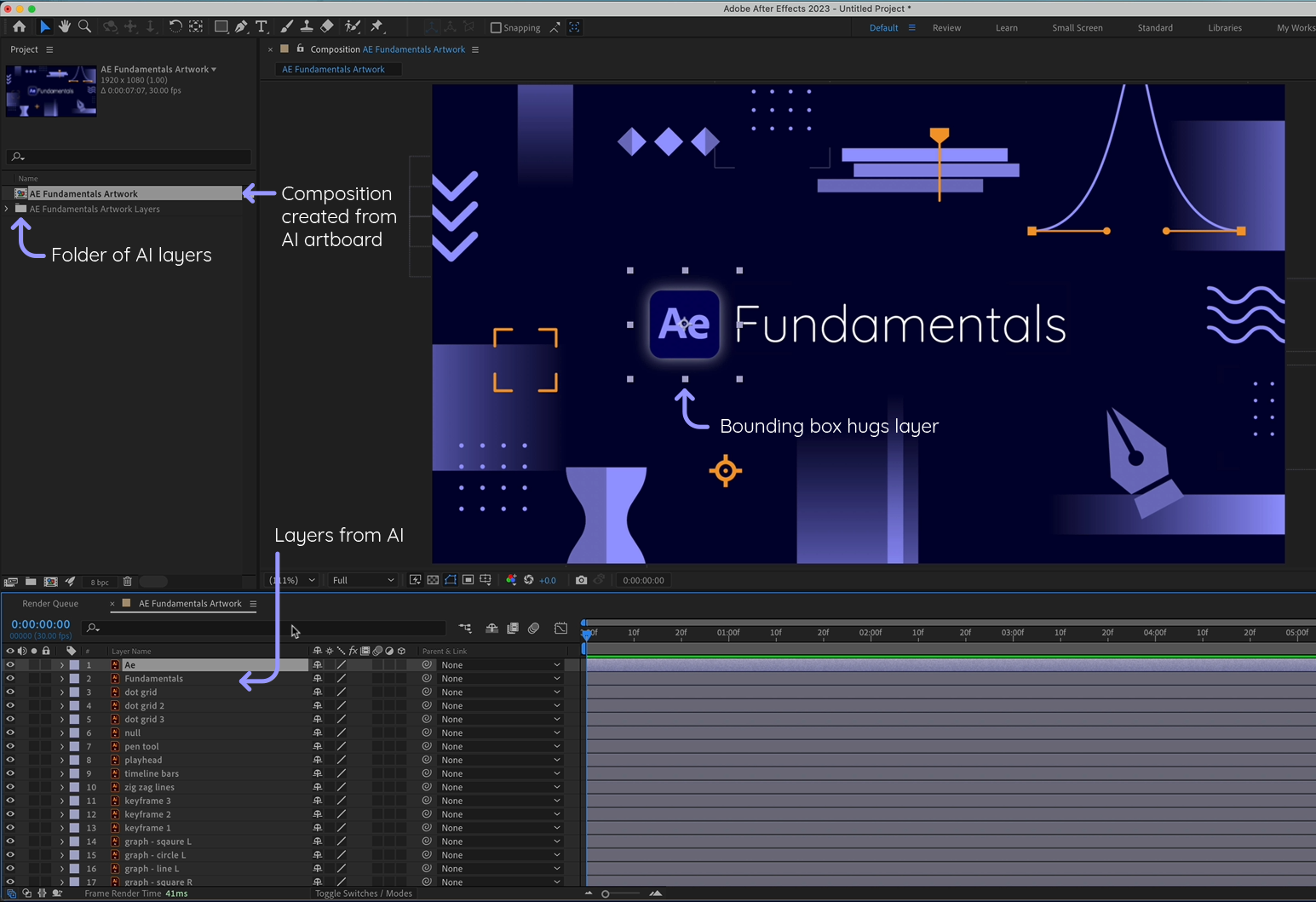The width and height of the screenshot is (1316, 902).
Task: Open the magnification ratio dropdown
Action: tap(292, 580)
